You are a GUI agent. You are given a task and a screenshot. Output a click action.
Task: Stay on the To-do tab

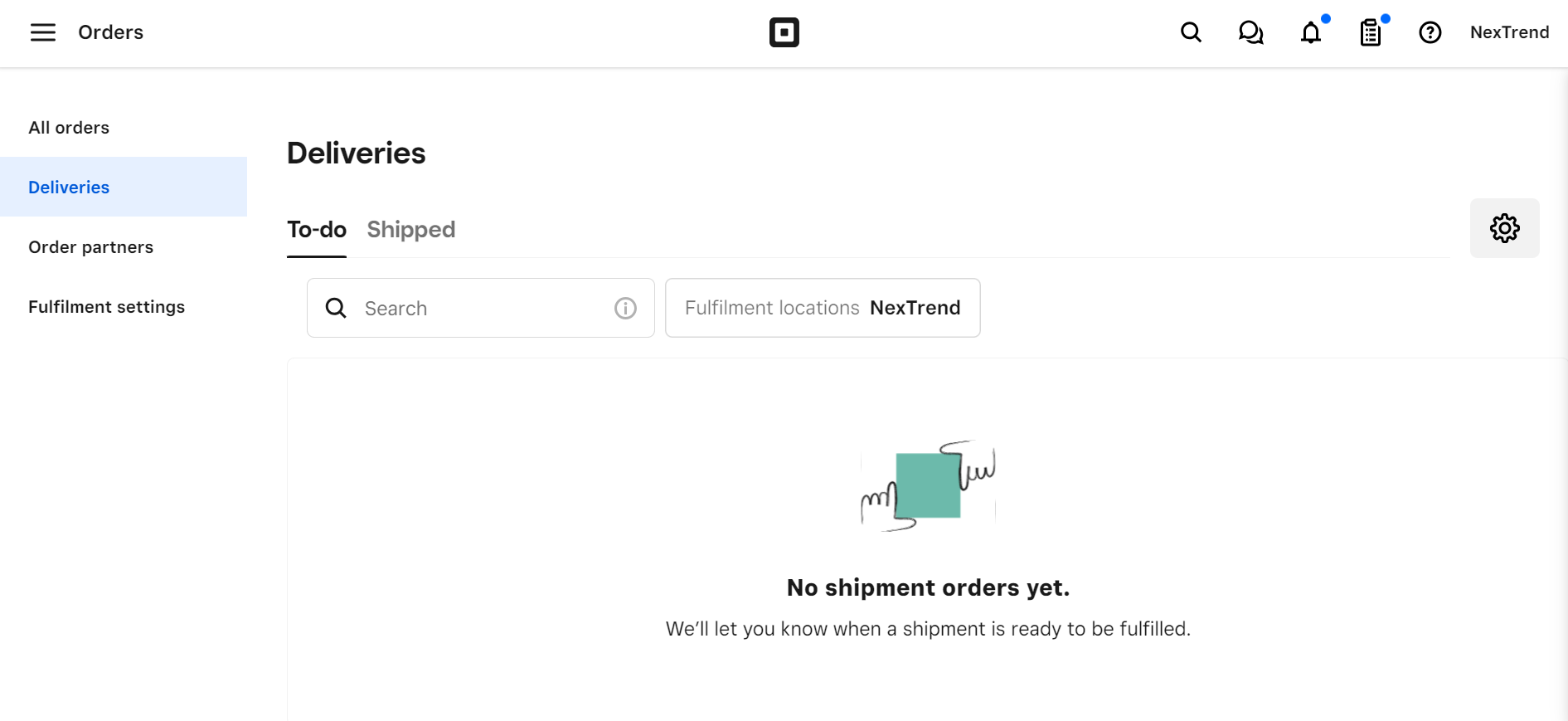click(316, 230)
